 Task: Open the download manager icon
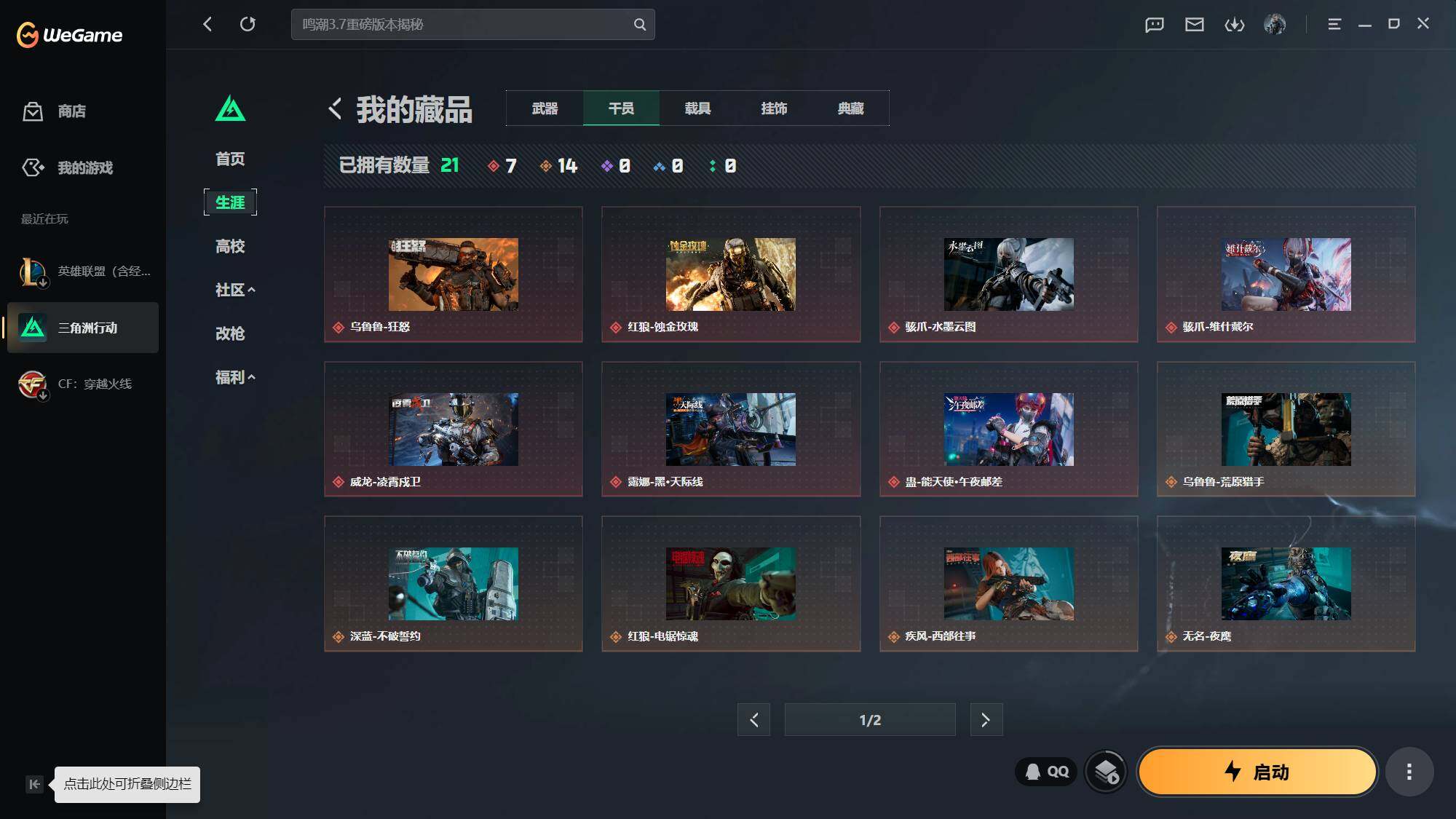pyautogui.click(x=1235, y=25)
